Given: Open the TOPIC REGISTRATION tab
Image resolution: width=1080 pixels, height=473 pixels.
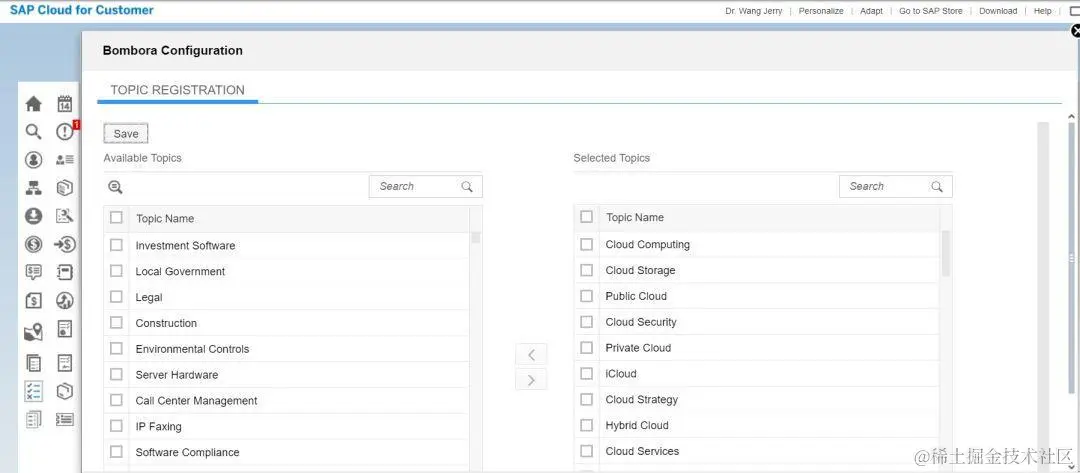Looking at the screenshot, I should (x=178, y=90).
